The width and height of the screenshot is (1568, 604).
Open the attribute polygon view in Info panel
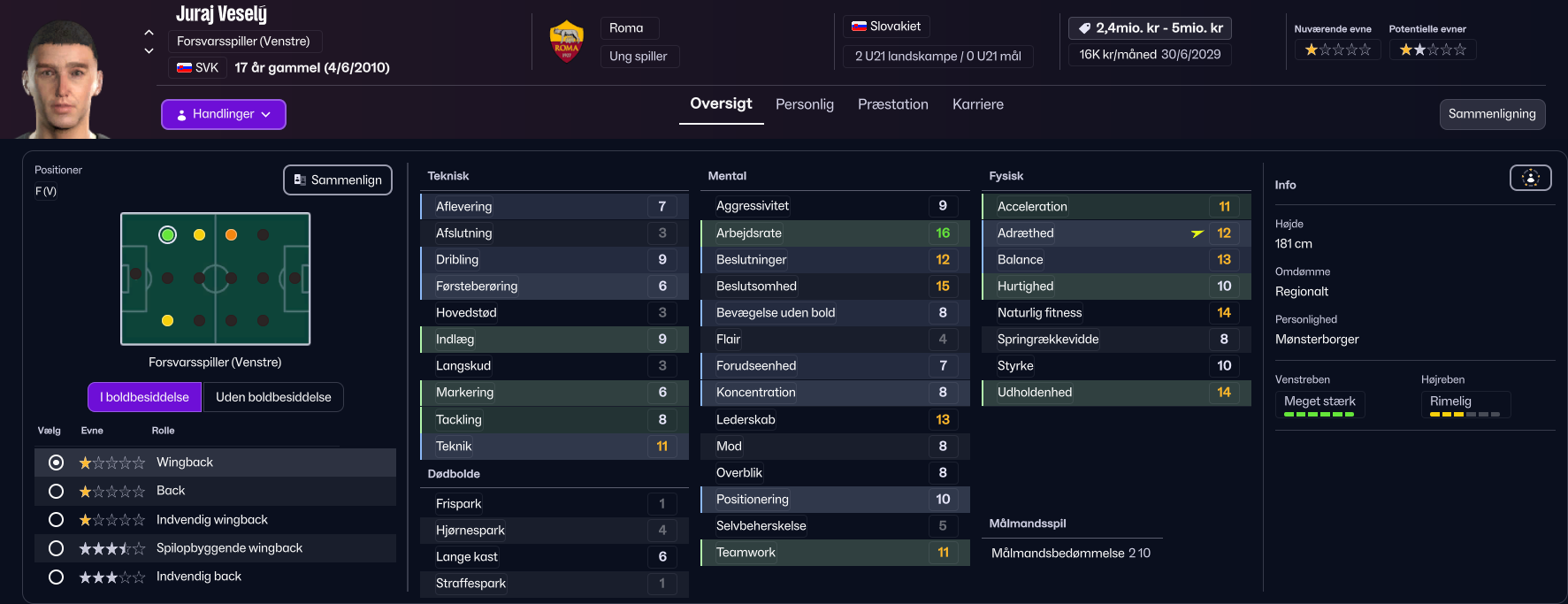point(1530,179)
